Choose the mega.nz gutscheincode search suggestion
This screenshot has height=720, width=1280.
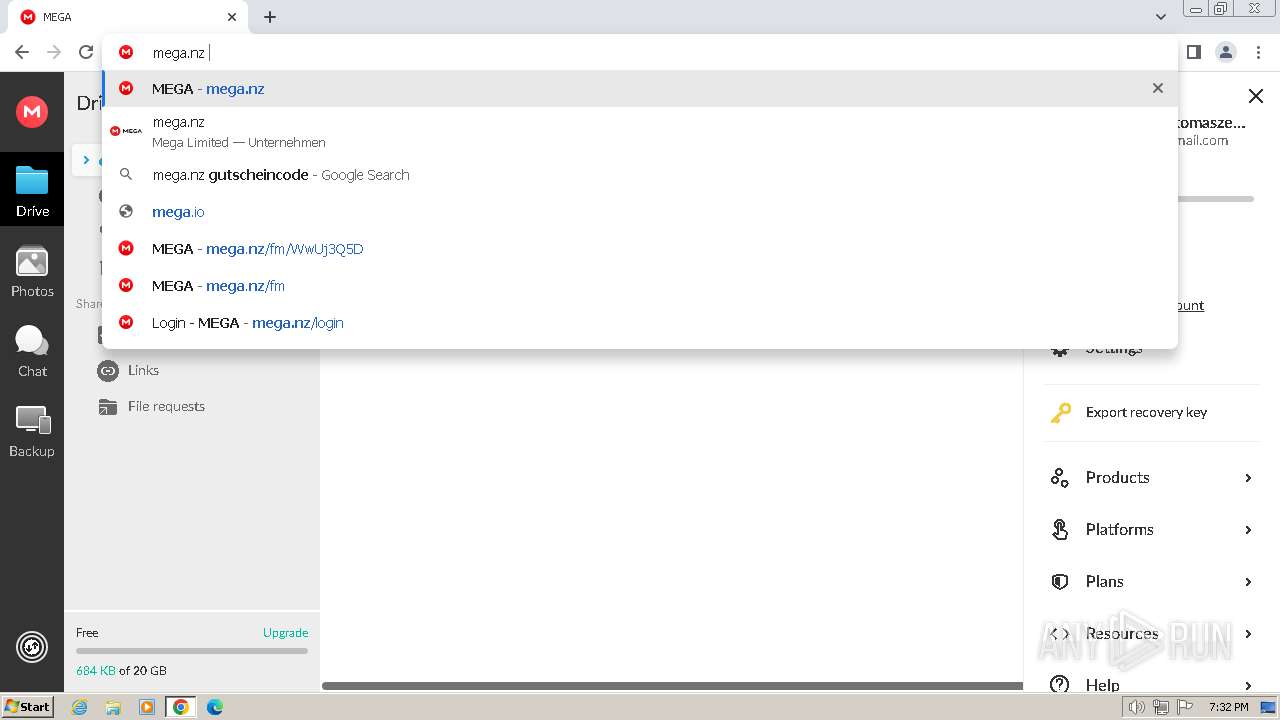pyautogui.click(x=640, y=175)
